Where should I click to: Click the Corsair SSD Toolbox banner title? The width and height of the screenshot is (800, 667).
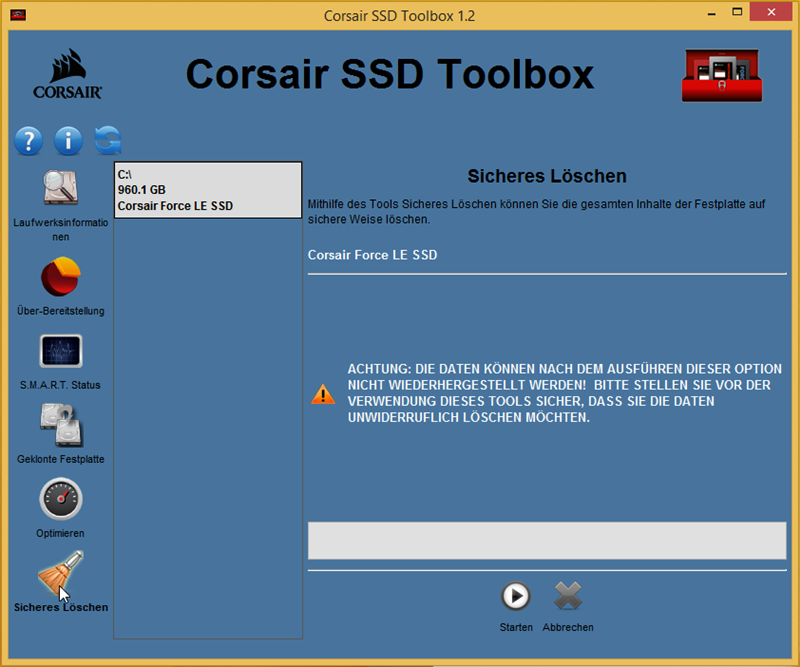[x=390, y=75]
